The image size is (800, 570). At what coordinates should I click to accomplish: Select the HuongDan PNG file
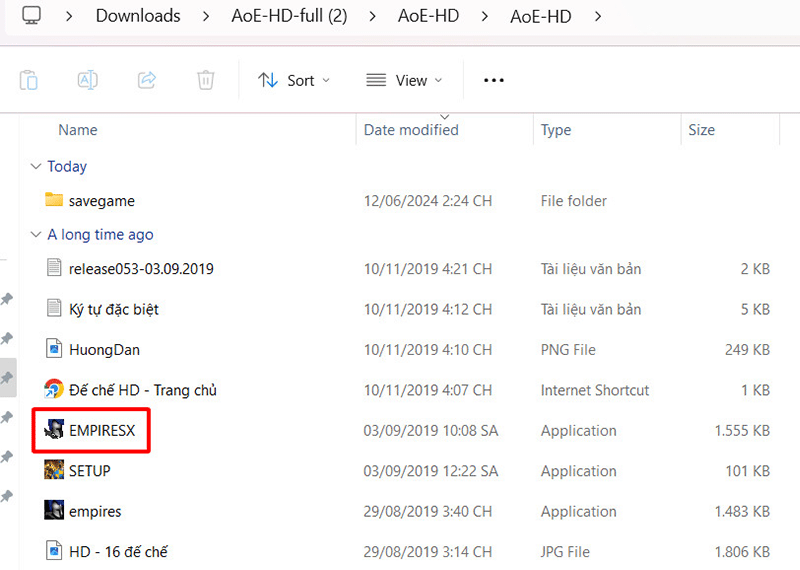(x=104, y=350)
